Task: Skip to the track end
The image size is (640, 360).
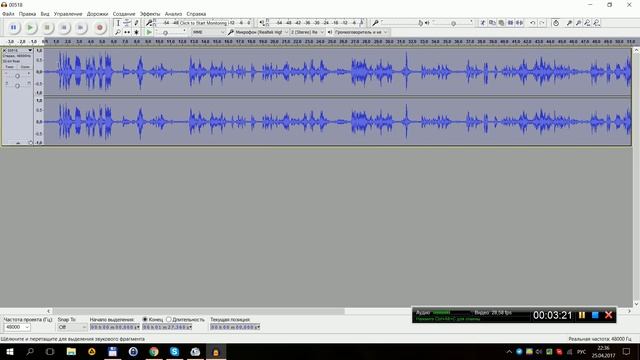Action: [80, 27]
